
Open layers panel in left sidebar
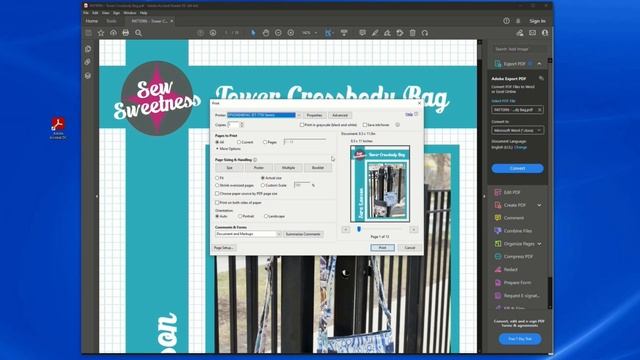(x=88, y=76)
